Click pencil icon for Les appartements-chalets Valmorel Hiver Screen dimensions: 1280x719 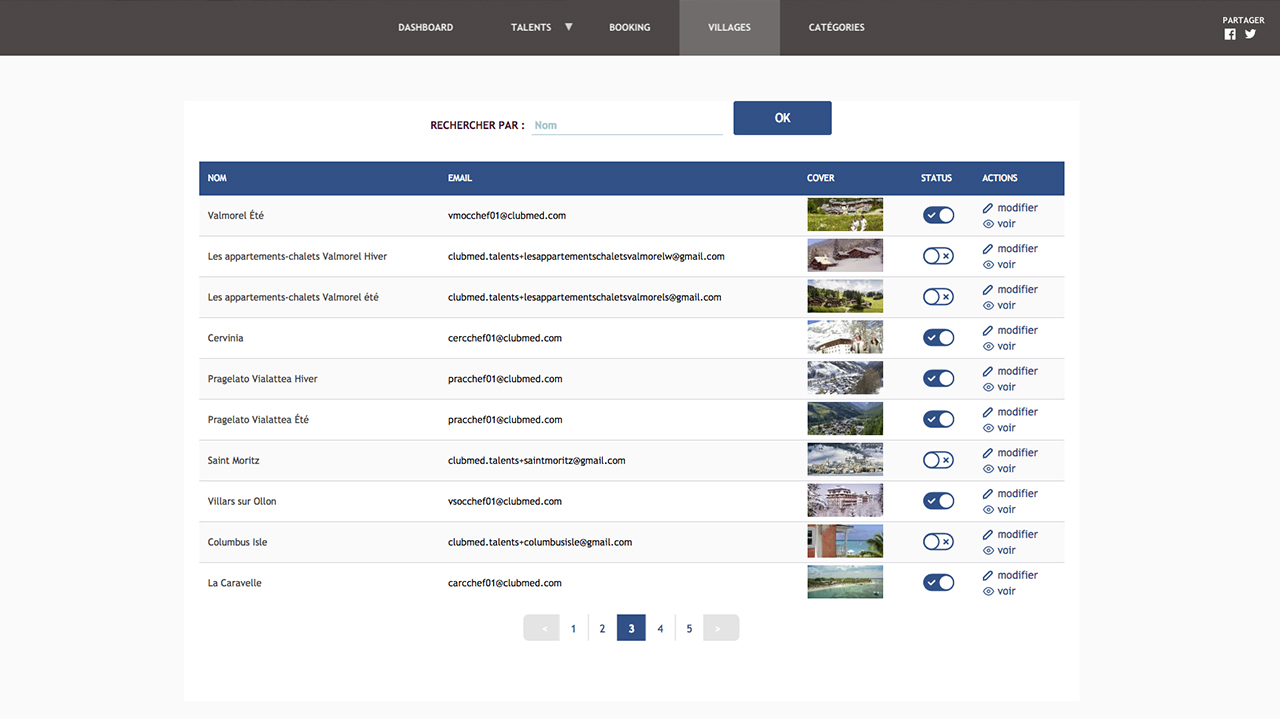click(988, 249)
